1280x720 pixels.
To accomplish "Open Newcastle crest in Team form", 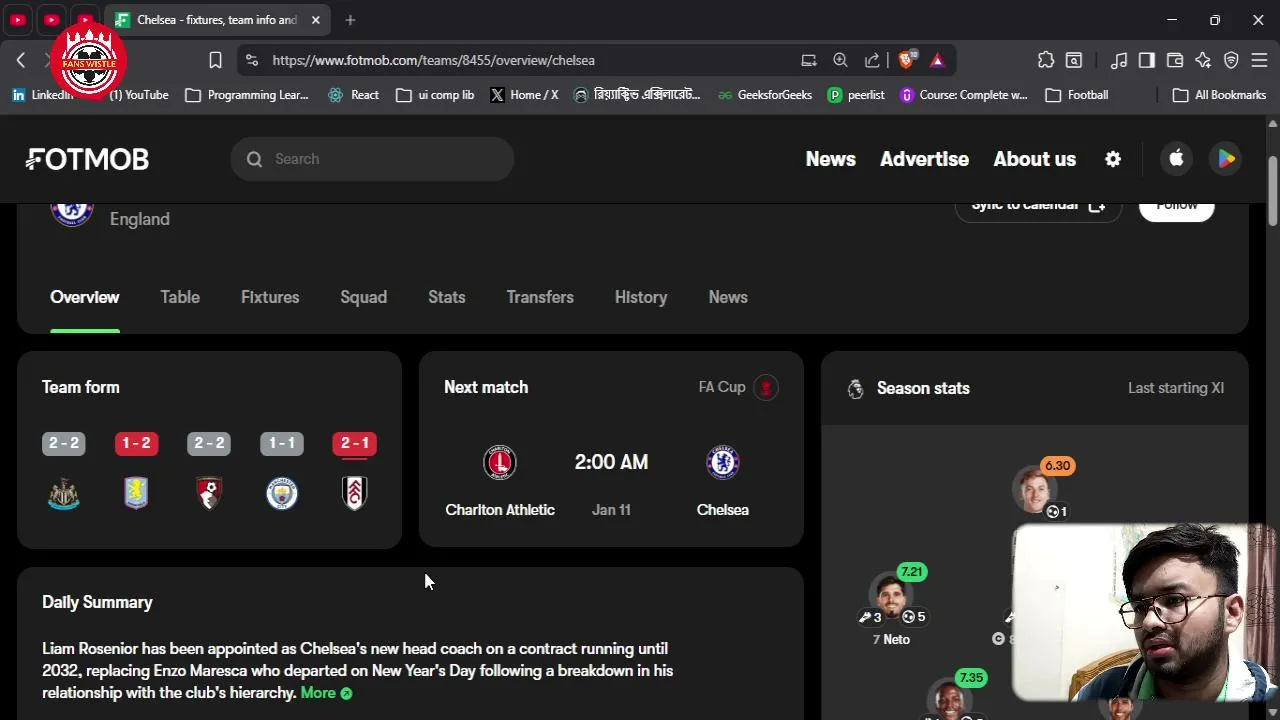I will (64, 493).
